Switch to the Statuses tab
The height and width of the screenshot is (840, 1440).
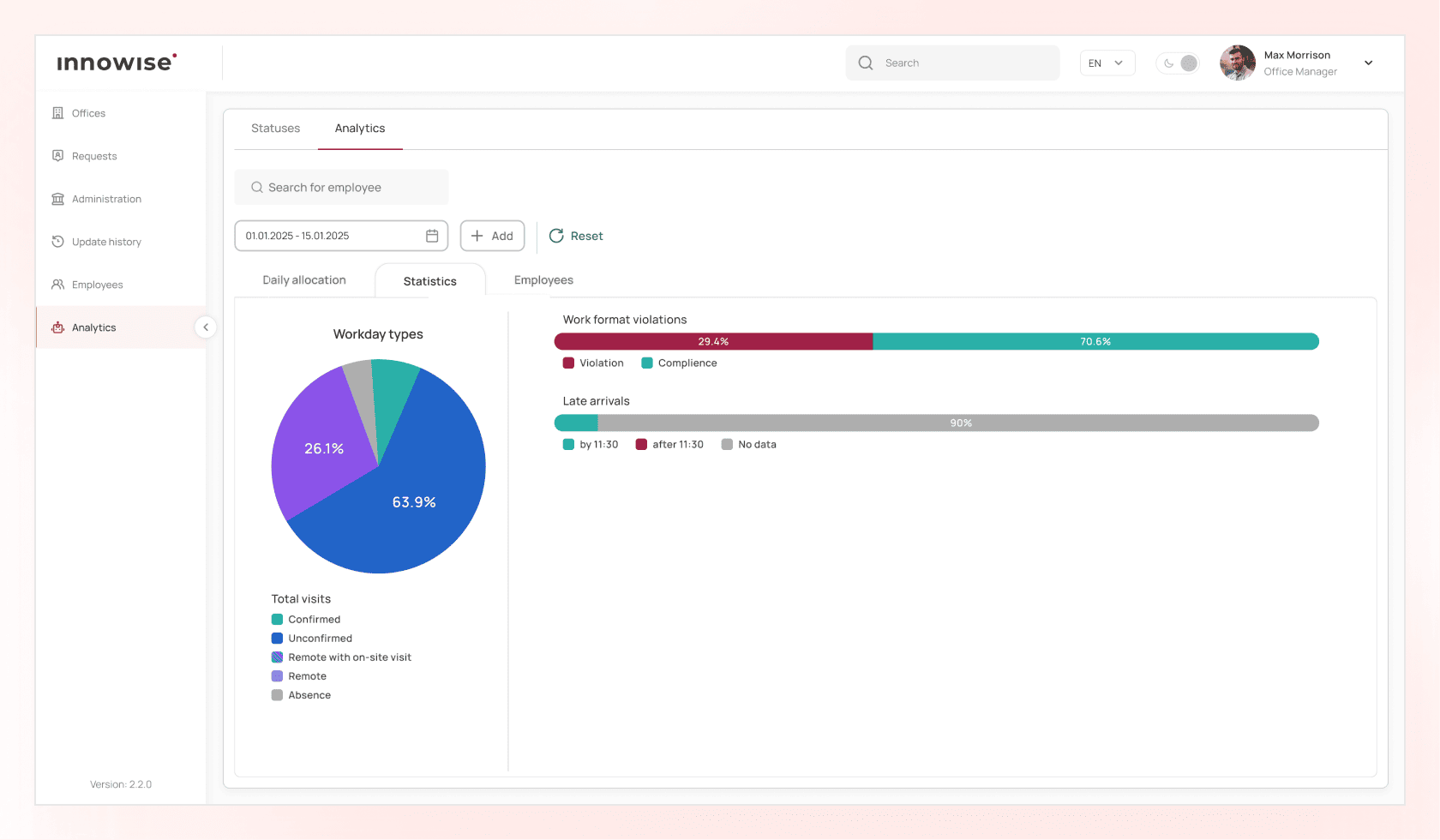(x=275, y=129)
